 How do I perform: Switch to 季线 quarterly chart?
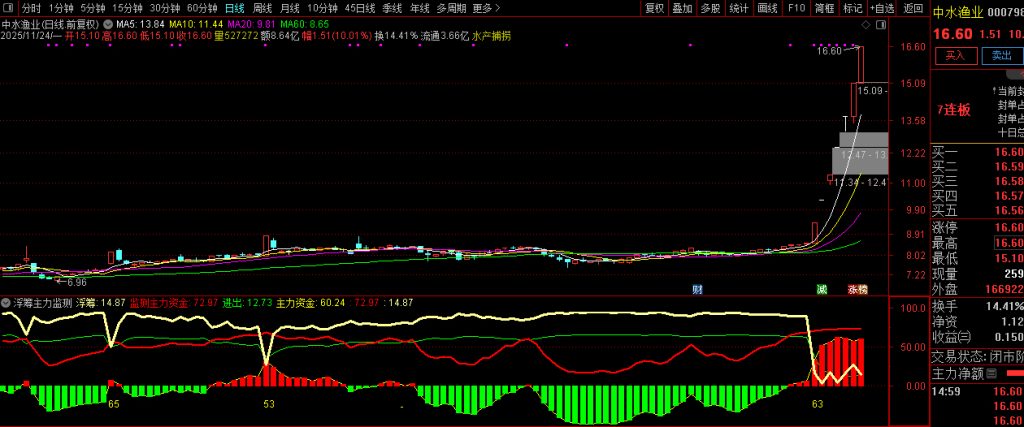392,8
